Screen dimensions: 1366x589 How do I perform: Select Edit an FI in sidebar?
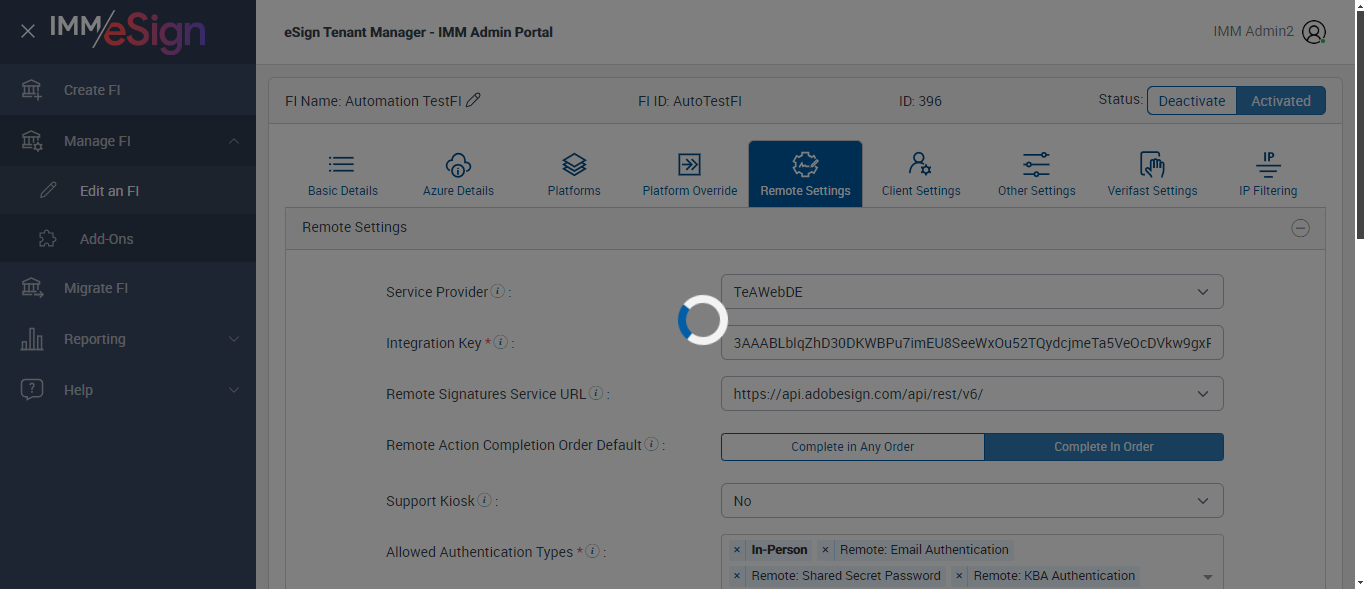(128, 191)
